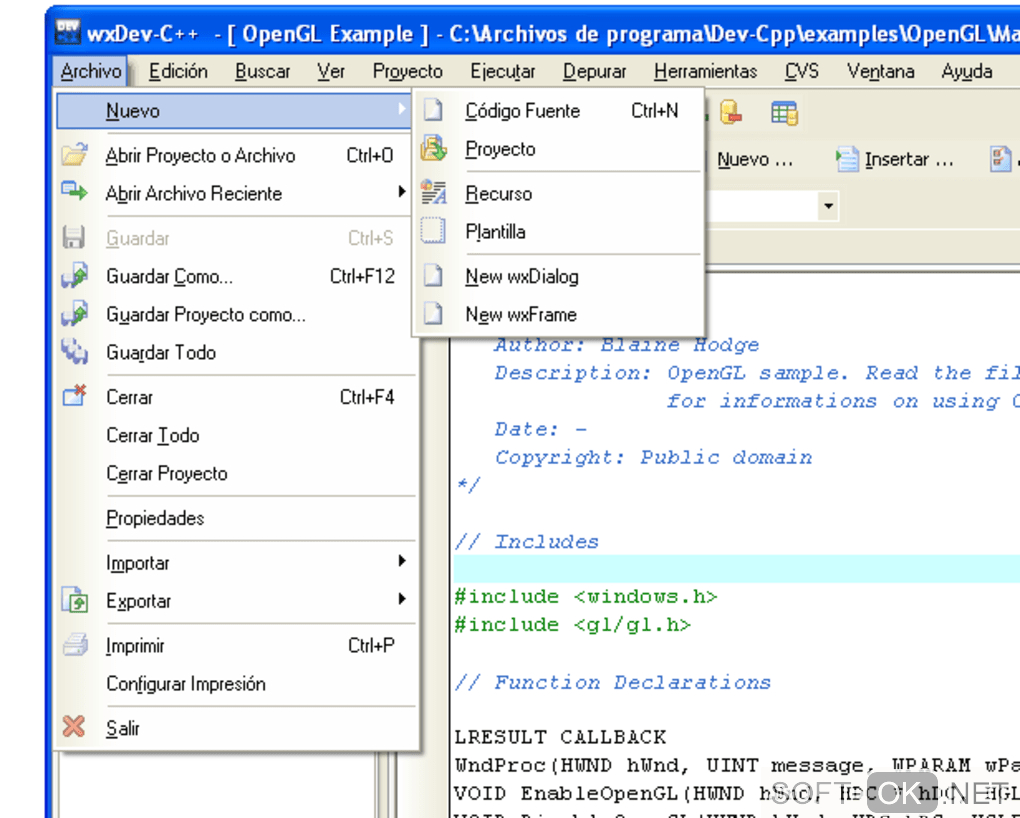Choose the Guardar entry
Image resolution: width=1020 pixels, height=818 pixels.
tap(234, 238)
